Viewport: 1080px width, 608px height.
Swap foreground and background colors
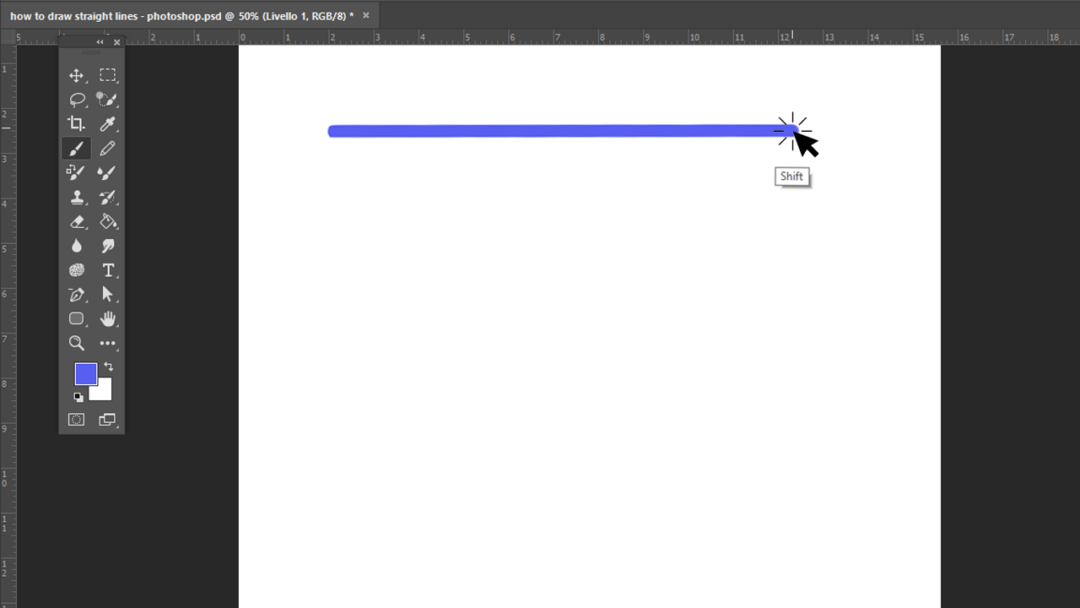(x=108, y=366)
